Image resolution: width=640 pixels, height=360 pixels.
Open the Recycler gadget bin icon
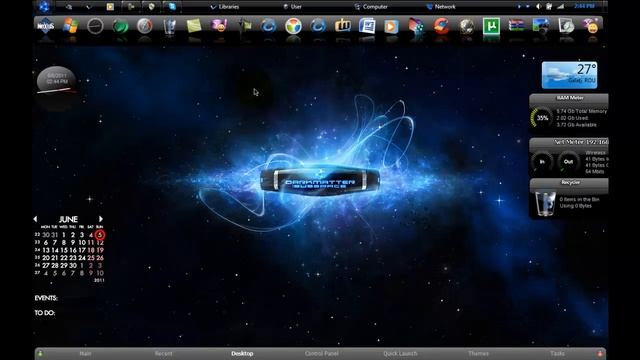(x=545, y=203)
